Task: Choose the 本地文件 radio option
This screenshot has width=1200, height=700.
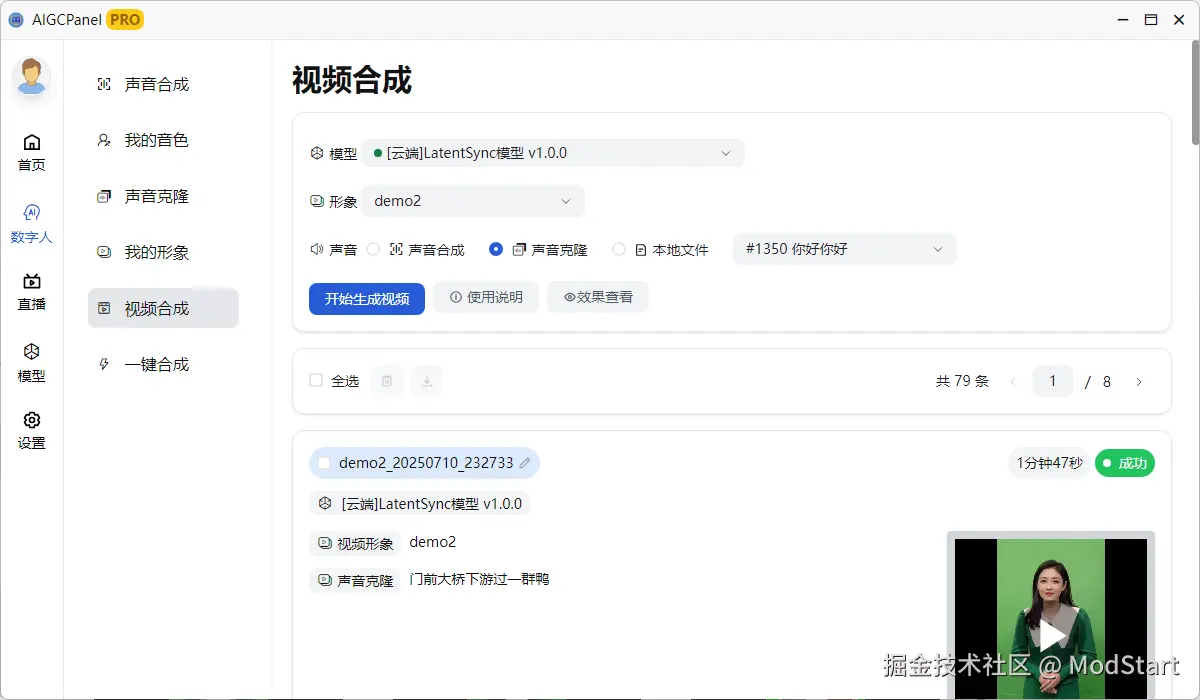Action: pos(619,249)
